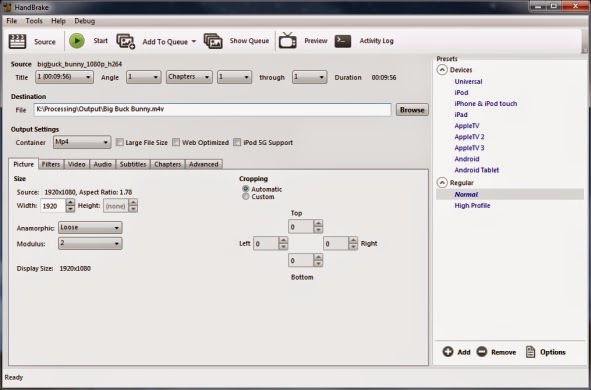Enable Large File Size checkbox

(x=120, y=142)
